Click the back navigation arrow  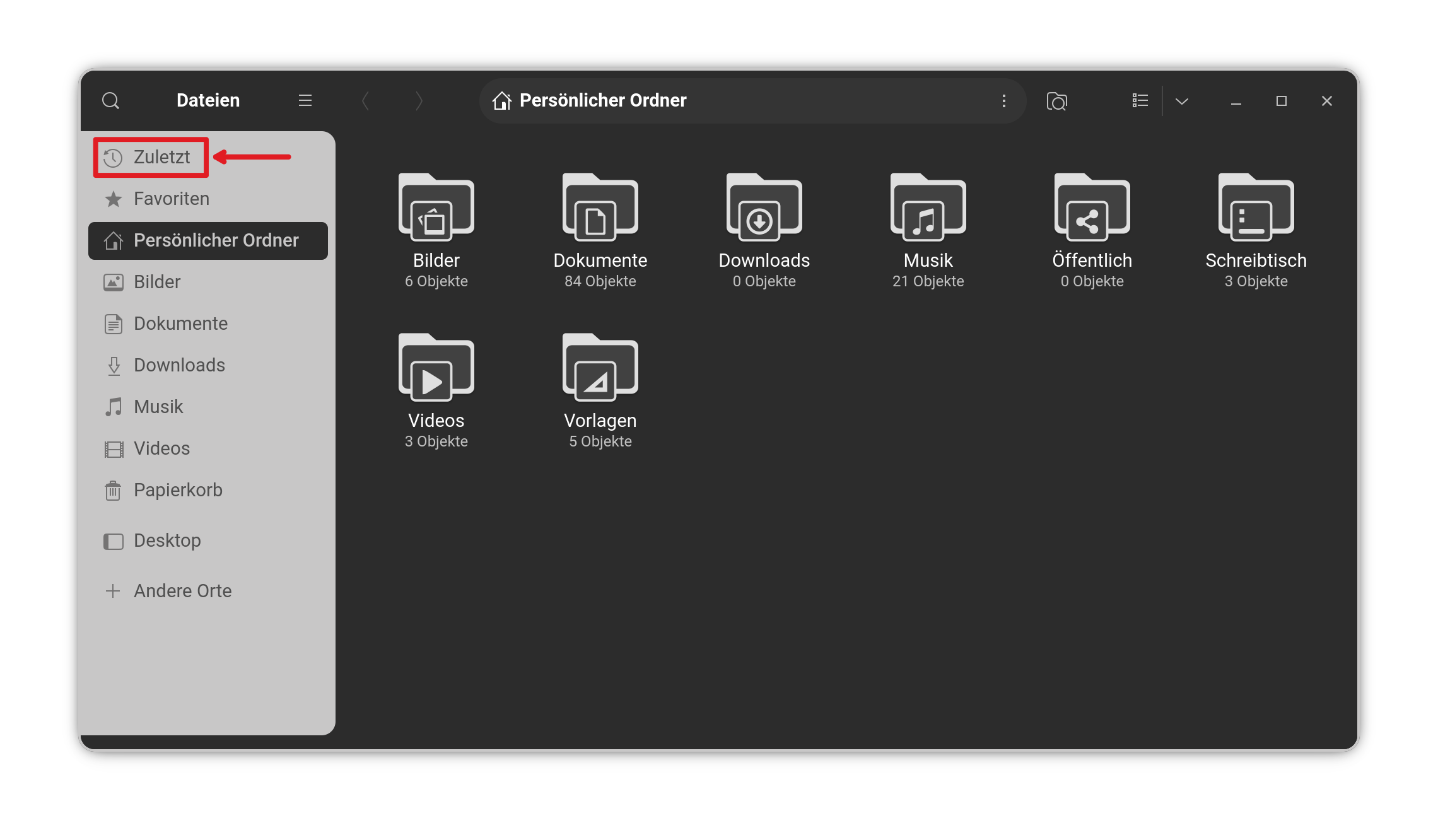(365, 101)
